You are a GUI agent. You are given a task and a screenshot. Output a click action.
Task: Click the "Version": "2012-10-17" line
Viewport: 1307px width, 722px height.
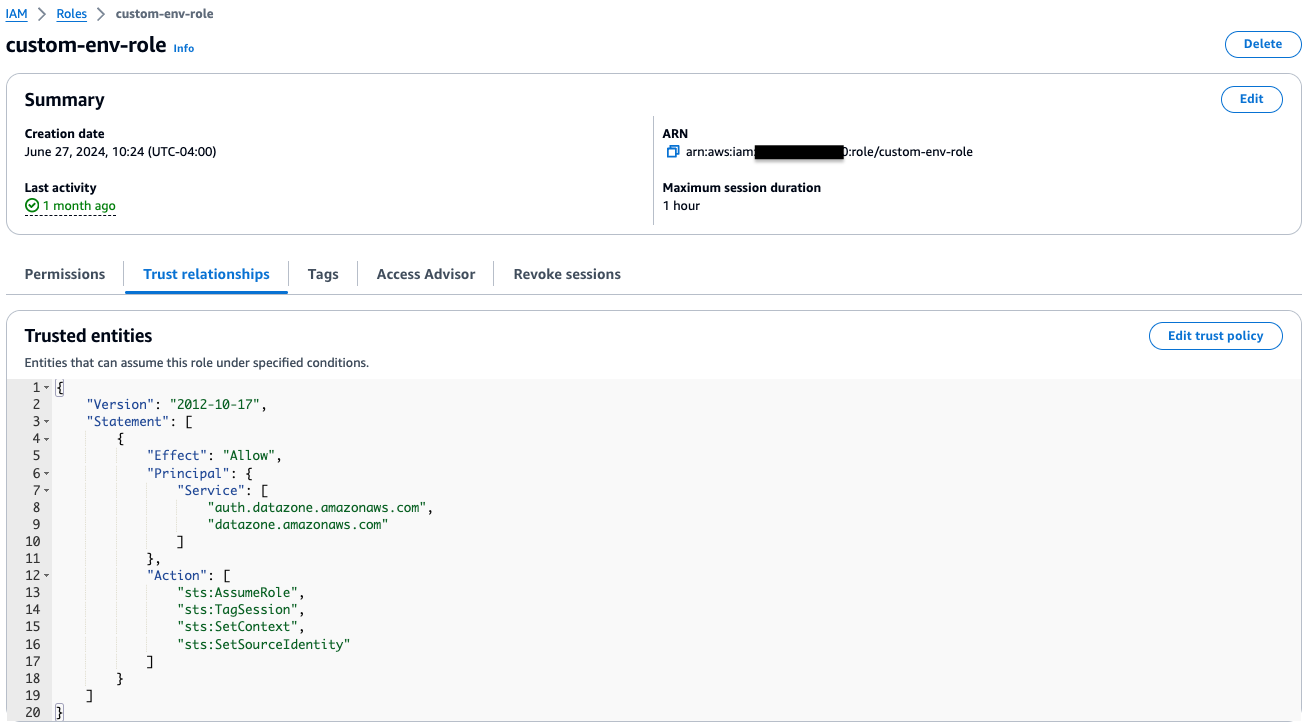pyautogui.click(x=177, y=405)
